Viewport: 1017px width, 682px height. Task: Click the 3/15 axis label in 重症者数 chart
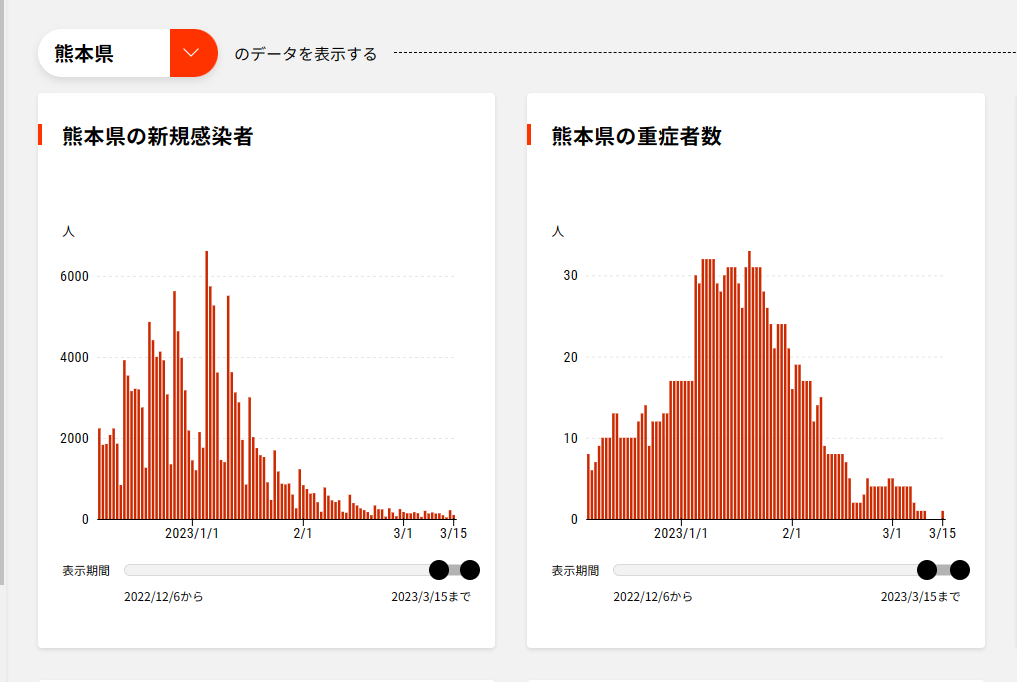[942, 534]
